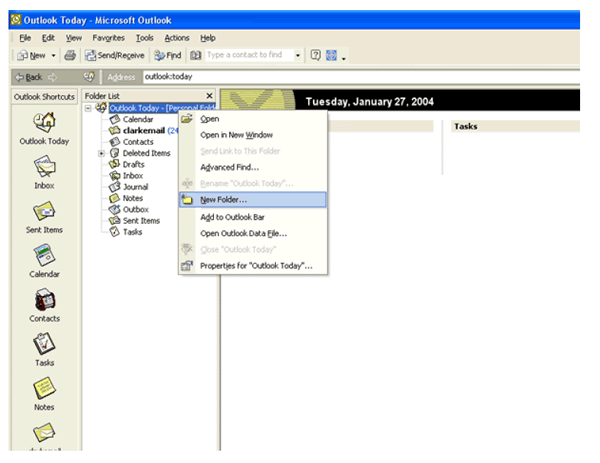Viewport: 600px width, 463px height.
Task: Click Send/Receive toolbar button
Action: pyautogui.click(x=114, y=56)
